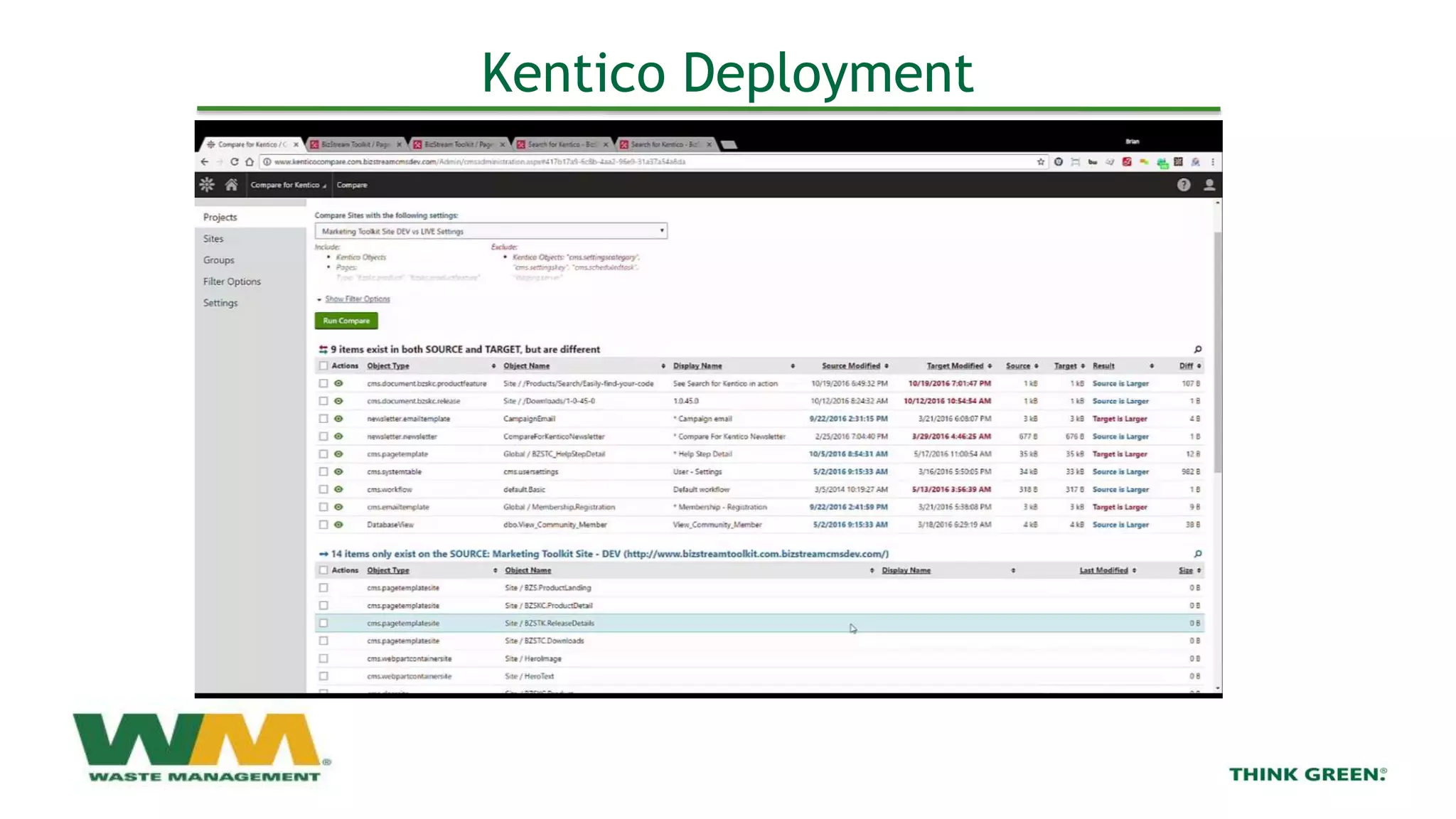Check the BZSTK.ReleaseDetails row checkbox
Viewport: 1456px width, 819px height.
[x=323, y=623]
